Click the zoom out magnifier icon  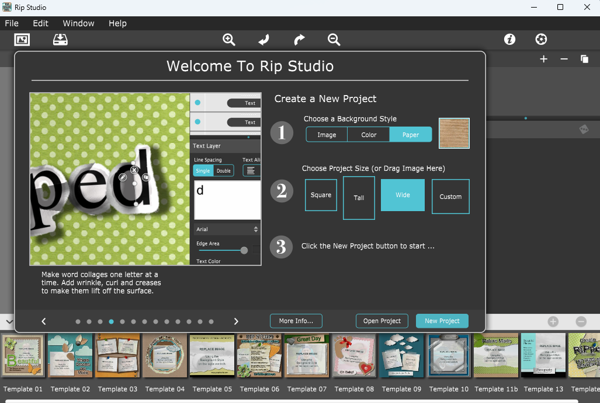click(334, 39)
